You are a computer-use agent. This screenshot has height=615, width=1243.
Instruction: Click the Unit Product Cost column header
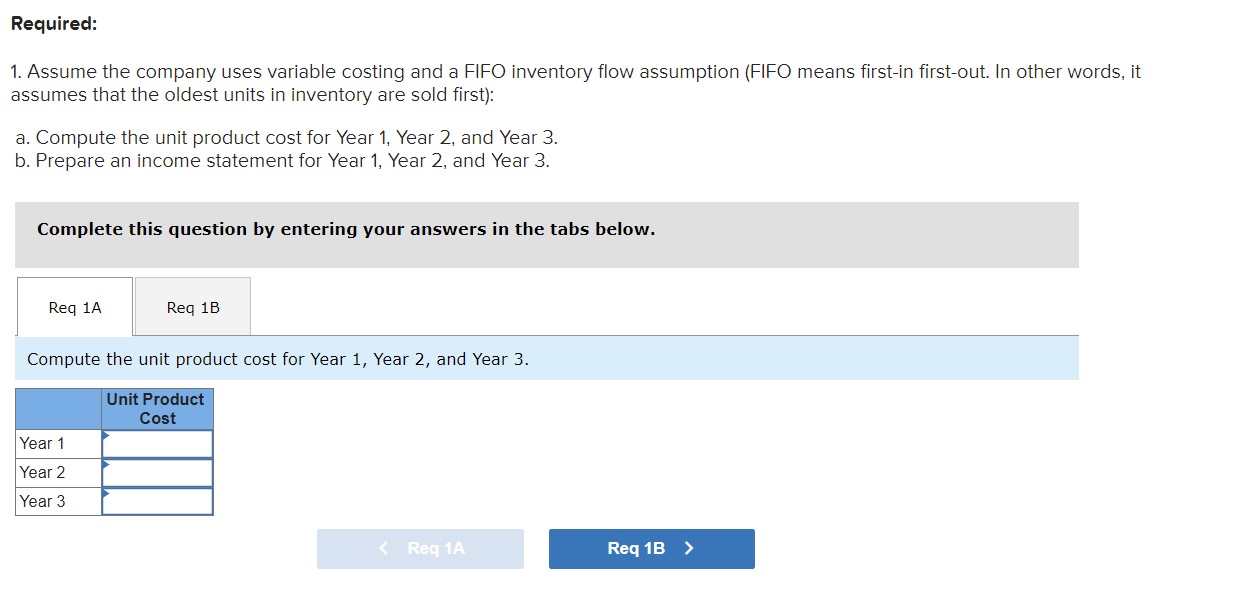[x=157, y=409]
